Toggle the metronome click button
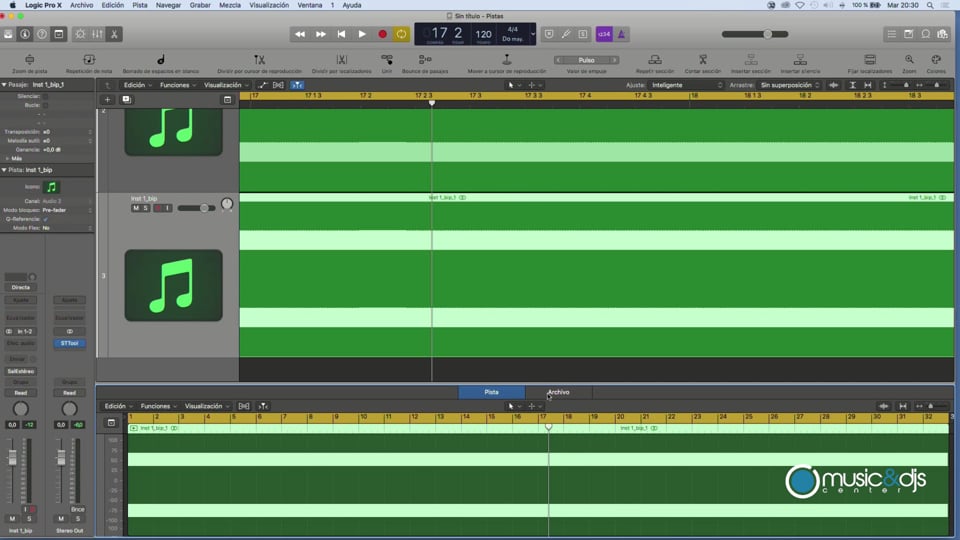The height and width of the screenshot is (540, 960). 621,34
